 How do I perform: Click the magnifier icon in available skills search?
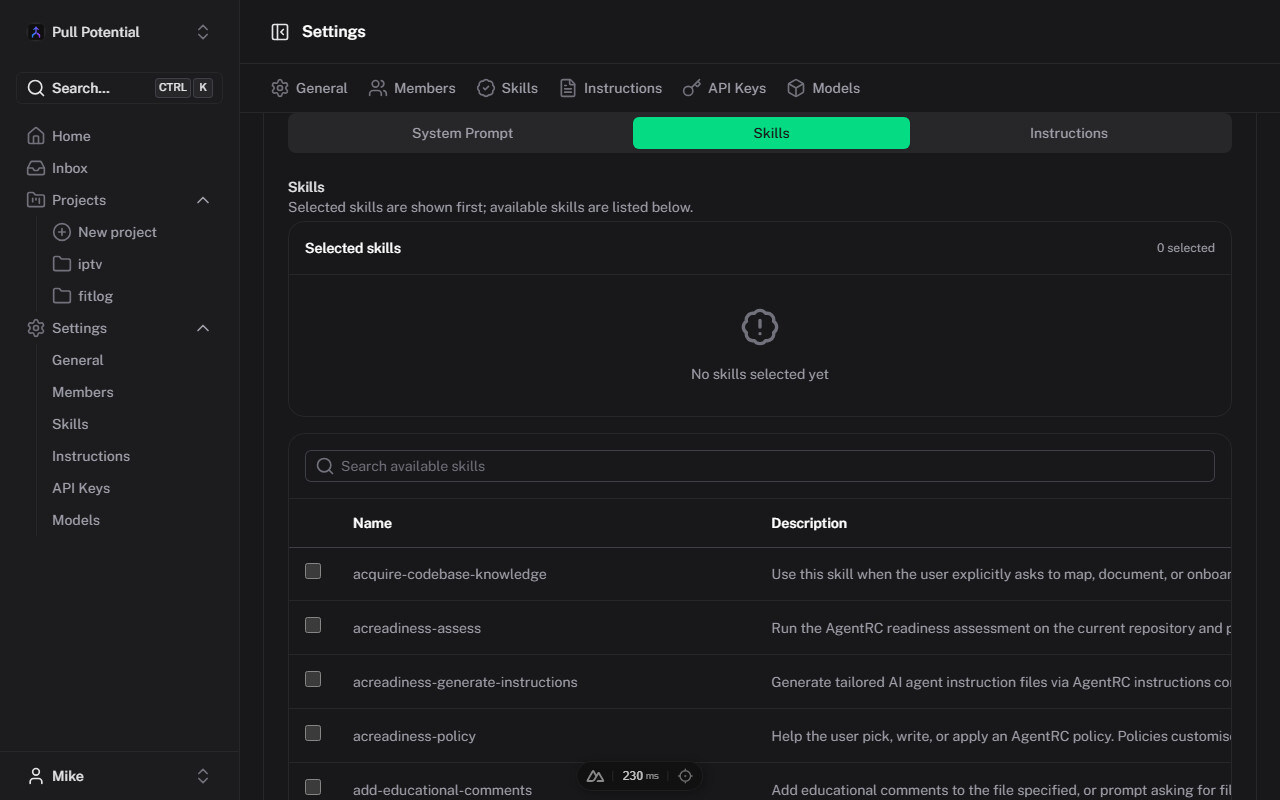click(325, 466)
